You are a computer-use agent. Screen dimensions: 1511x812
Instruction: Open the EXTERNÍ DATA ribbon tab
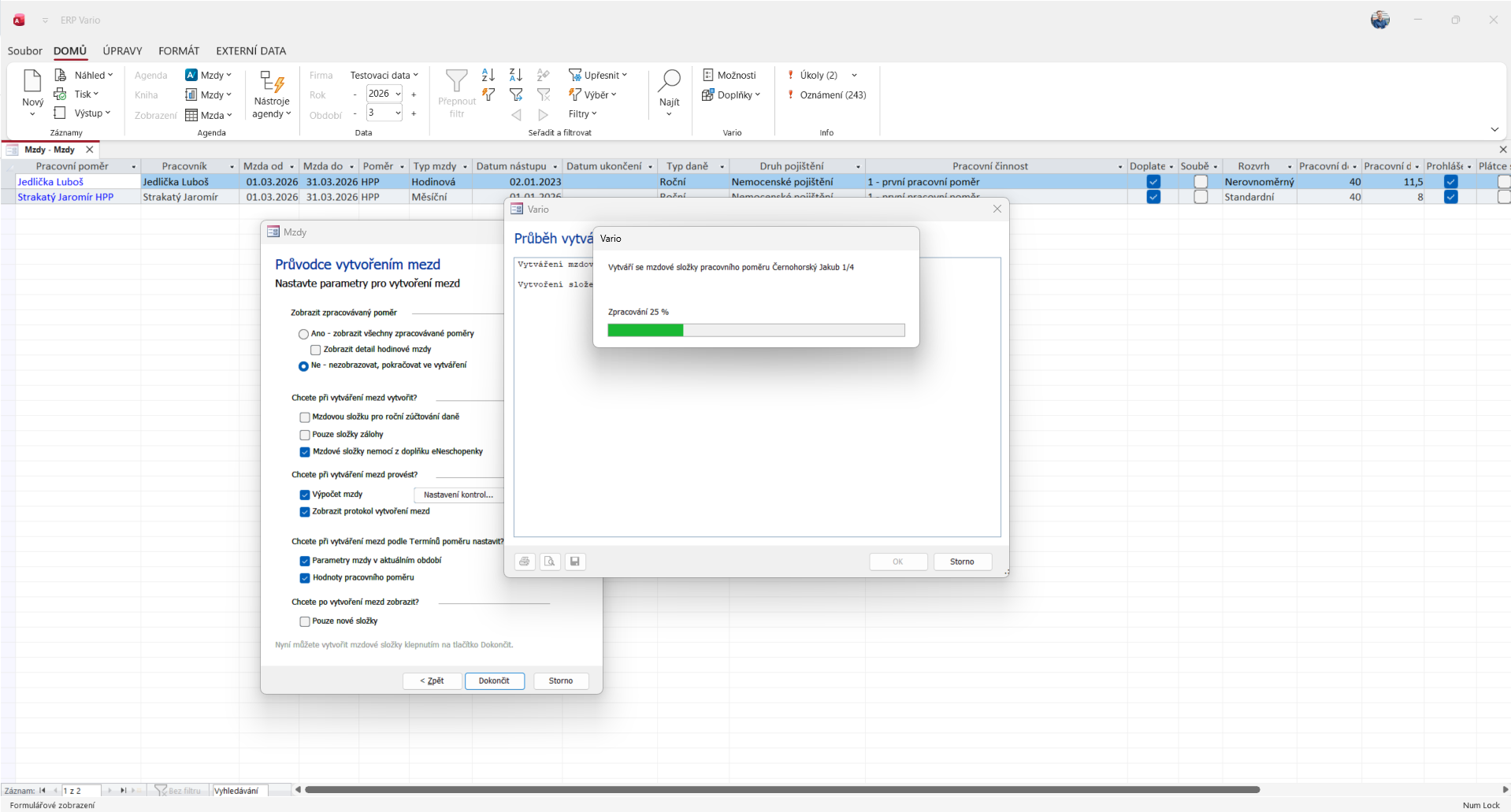[x=251, y=50]
